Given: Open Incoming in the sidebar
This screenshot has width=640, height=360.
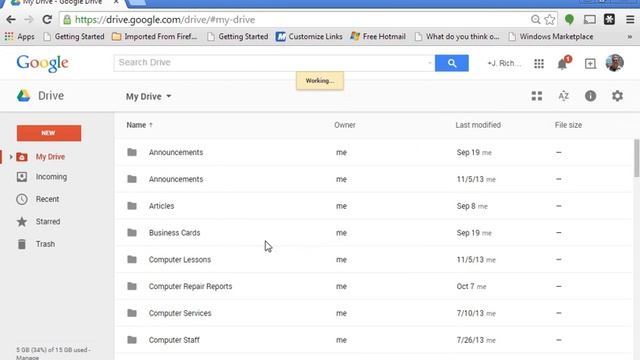Looking at the screenshot, I should tap(51, 177).
